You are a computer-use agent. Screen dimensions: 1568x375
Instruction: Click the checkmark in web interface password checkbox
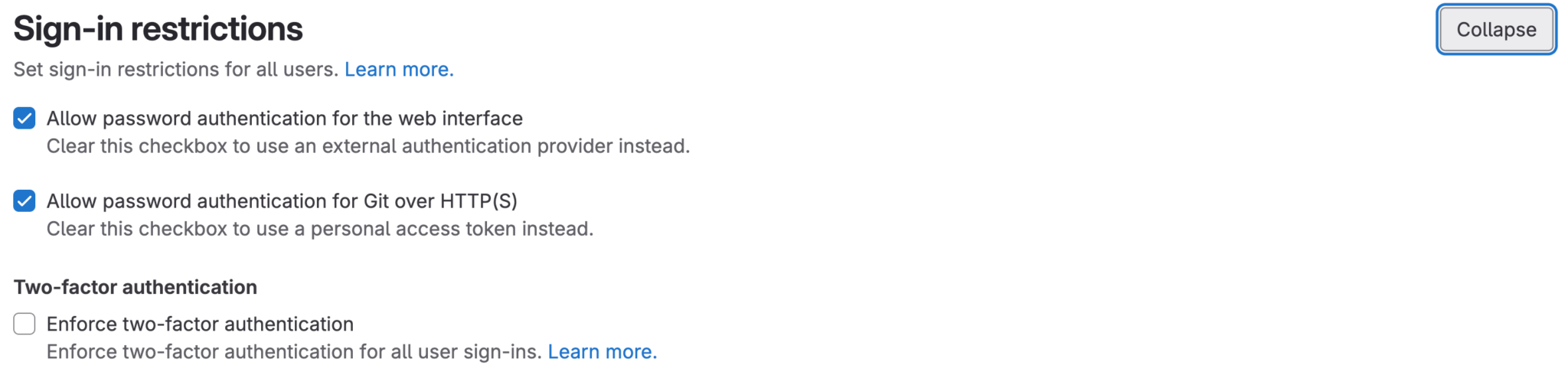coord(24,119)
